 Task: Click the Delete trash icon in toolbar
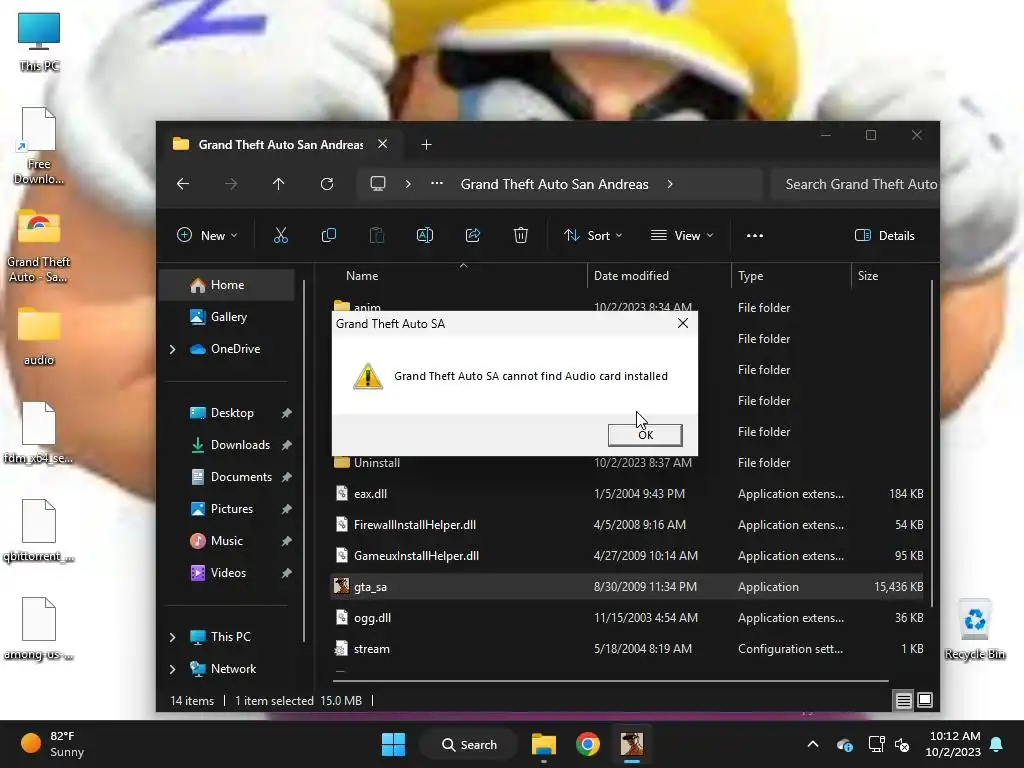[520, 235]
